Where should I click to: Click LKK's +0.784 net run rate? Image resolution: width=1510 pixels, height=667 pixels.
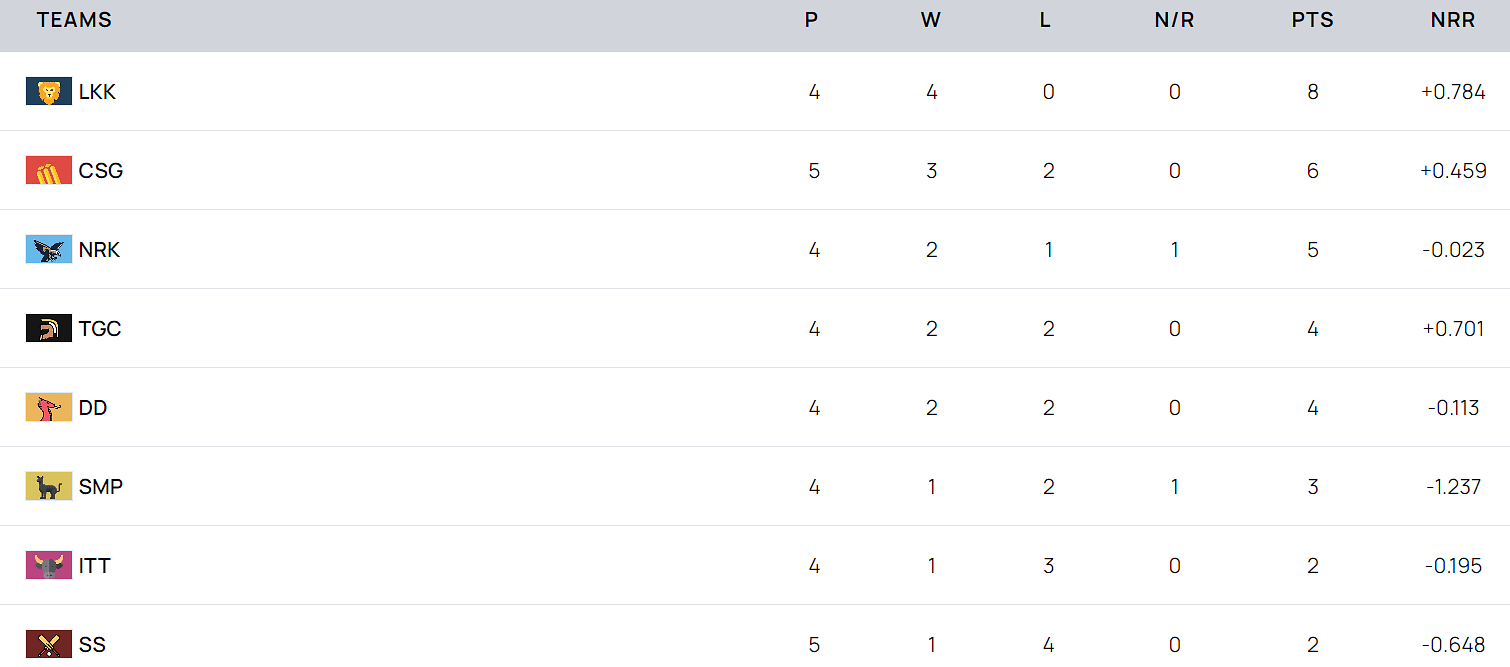[x=1453, y=92]
